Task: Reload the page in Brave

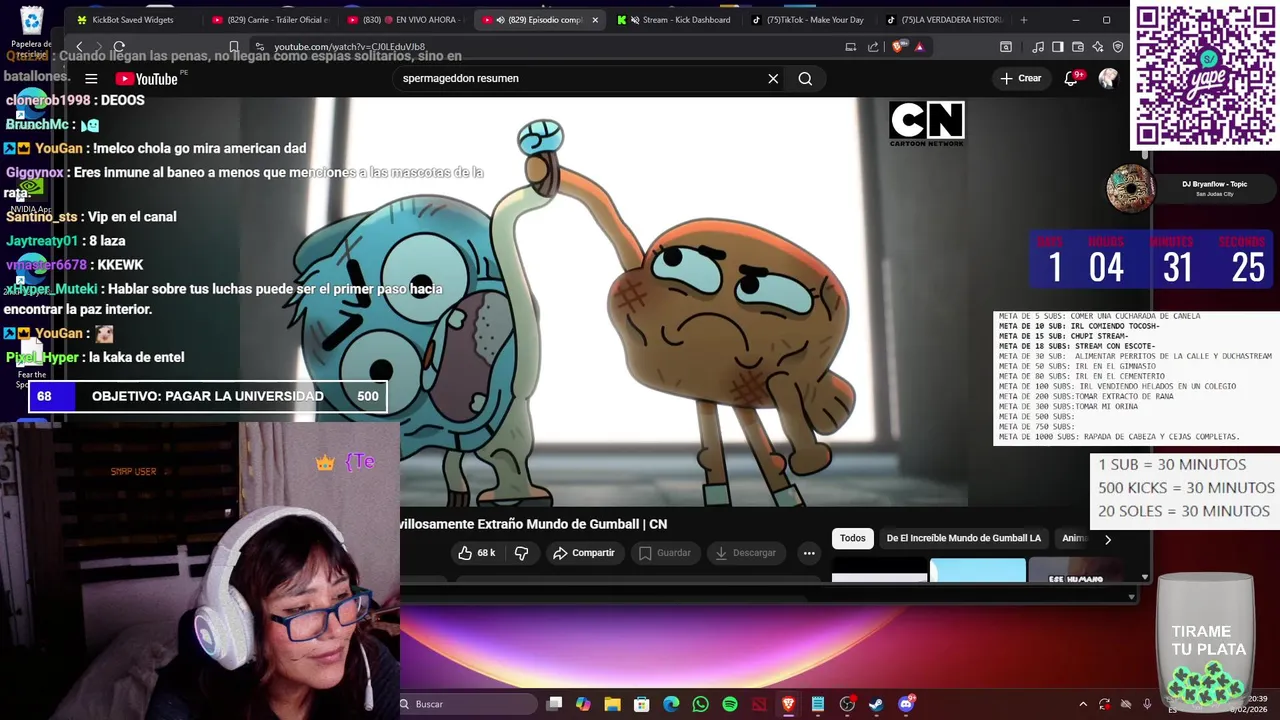Action: click(x=119, y=47)
